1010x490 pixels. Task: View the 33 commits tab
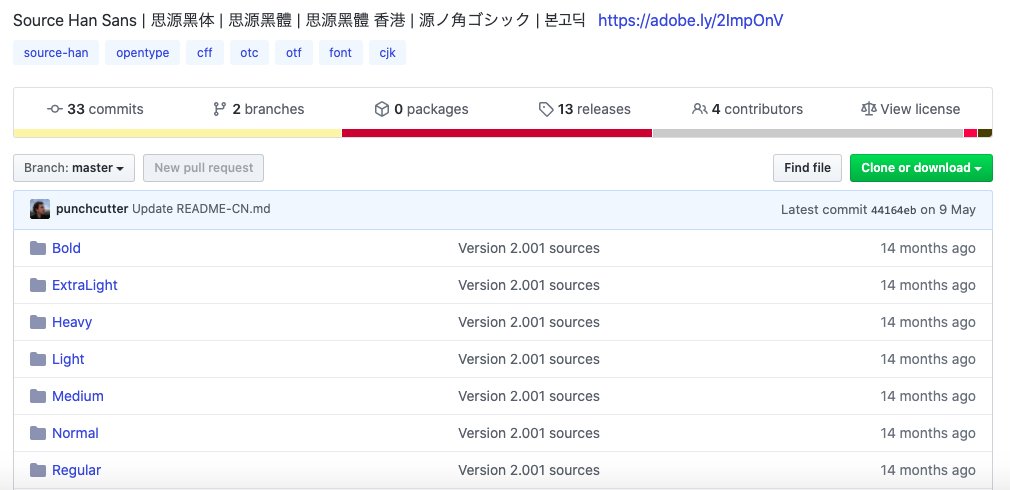pos(95,109)
